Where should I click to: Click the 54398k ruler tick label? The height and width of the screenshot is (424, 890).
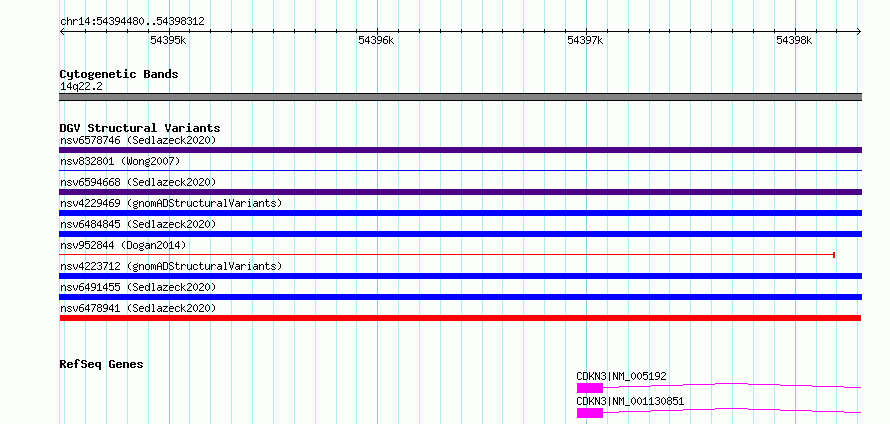794,40
